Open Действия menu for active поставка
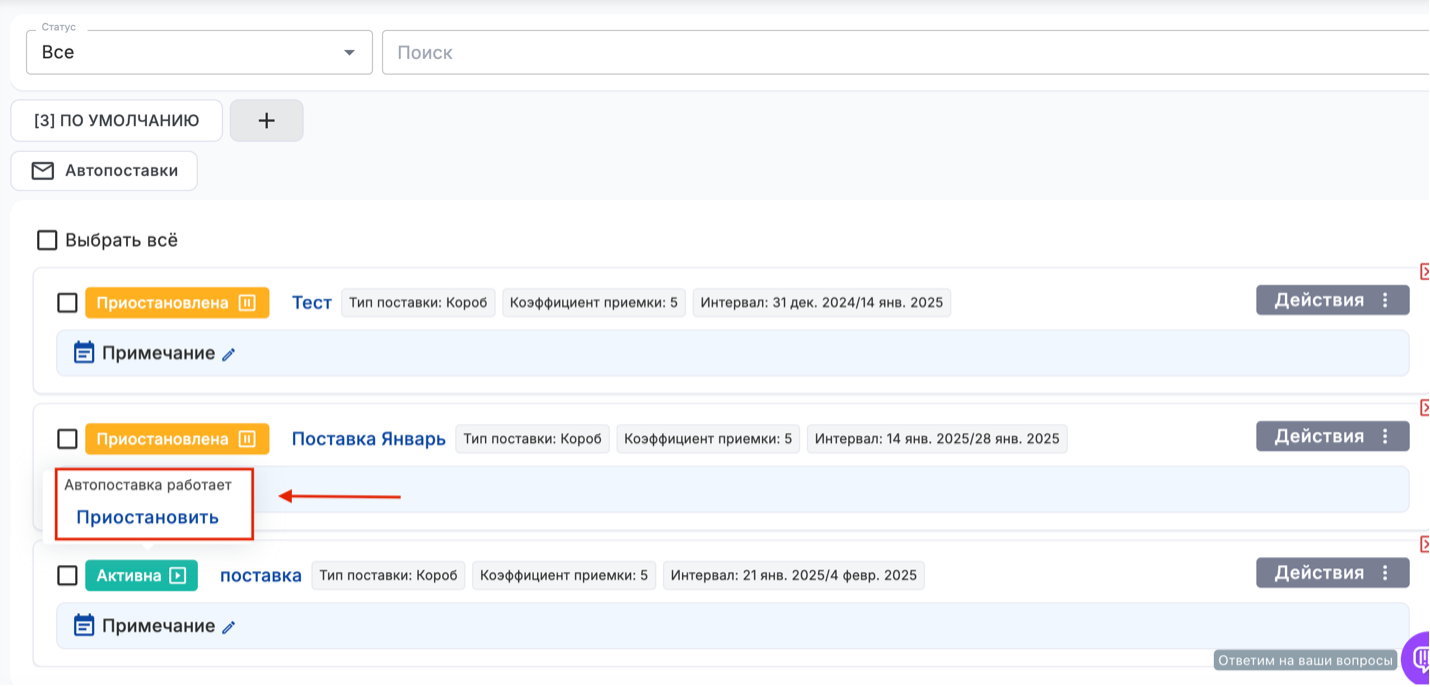1430x687 pixels. pos(1331,573)
